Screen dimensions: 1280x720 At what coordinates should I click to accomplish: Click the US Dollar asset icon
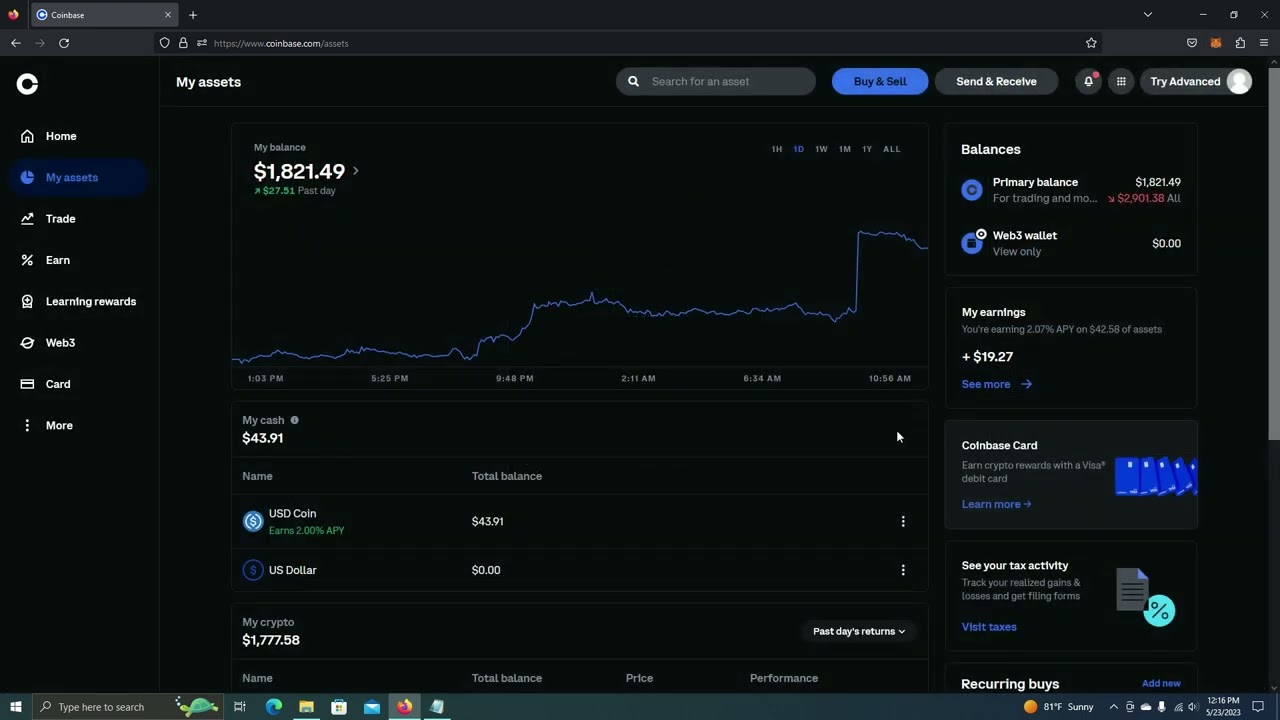coord(253,570)
